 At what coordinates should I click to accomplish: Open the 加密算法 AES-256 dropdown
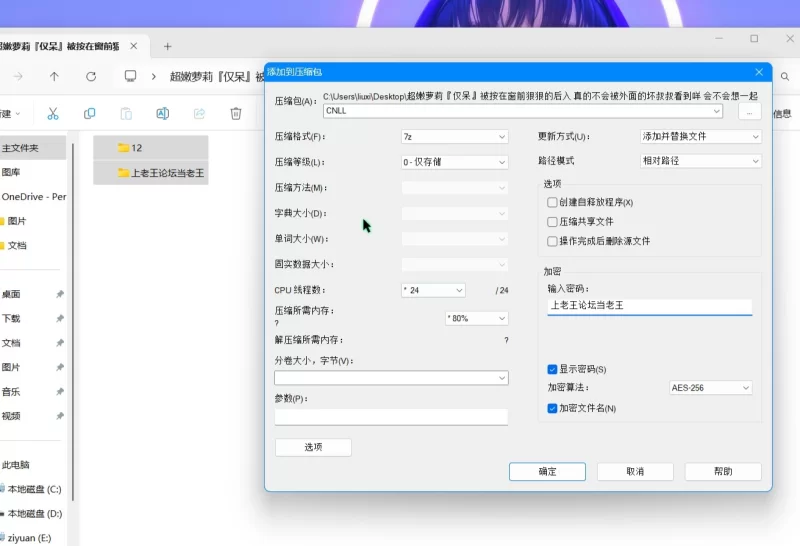click(x=710, y=388)
